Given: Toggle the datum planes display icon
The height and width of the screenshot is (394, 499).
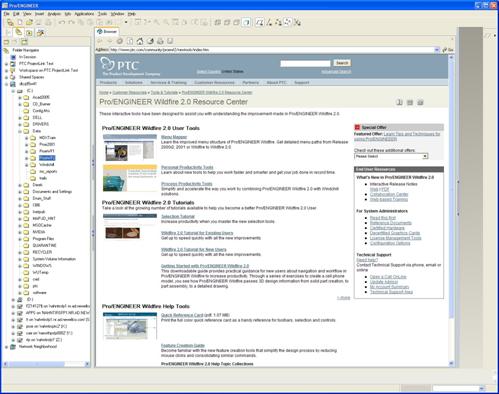Looking at the screenshot, I should (x=259, y=22).
